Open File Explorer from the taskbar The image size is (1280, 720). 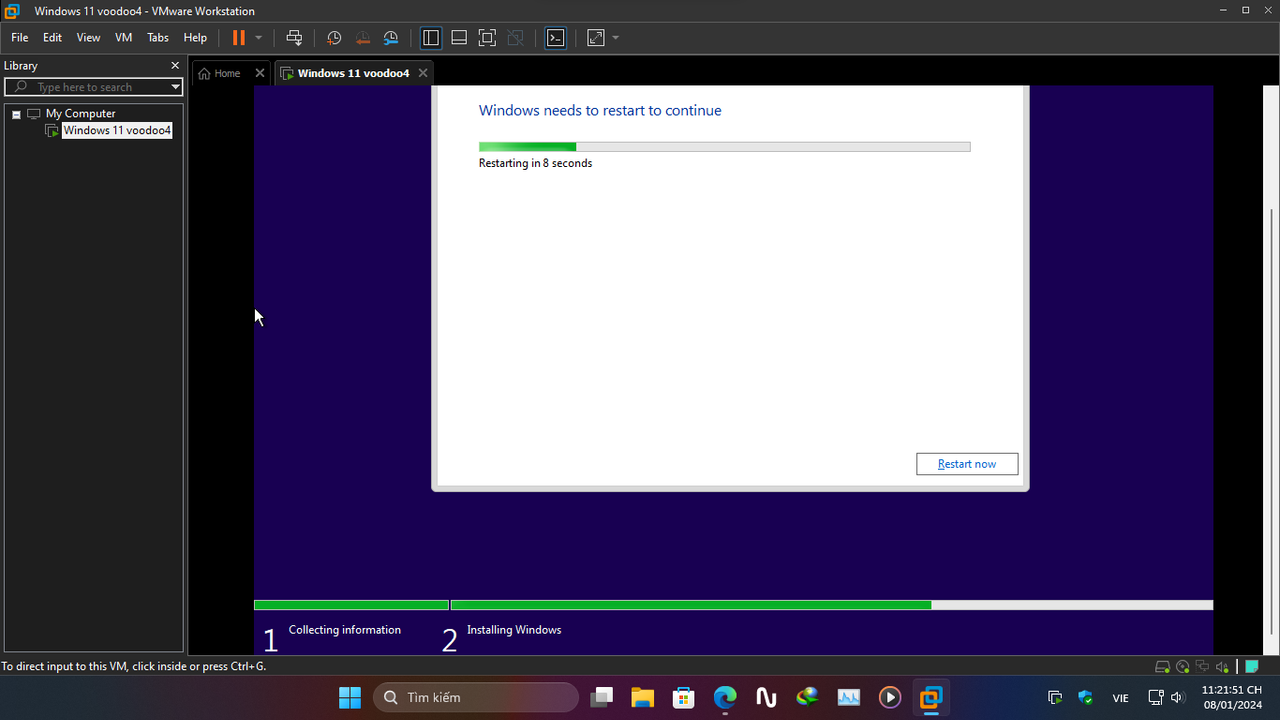point(642,697)
